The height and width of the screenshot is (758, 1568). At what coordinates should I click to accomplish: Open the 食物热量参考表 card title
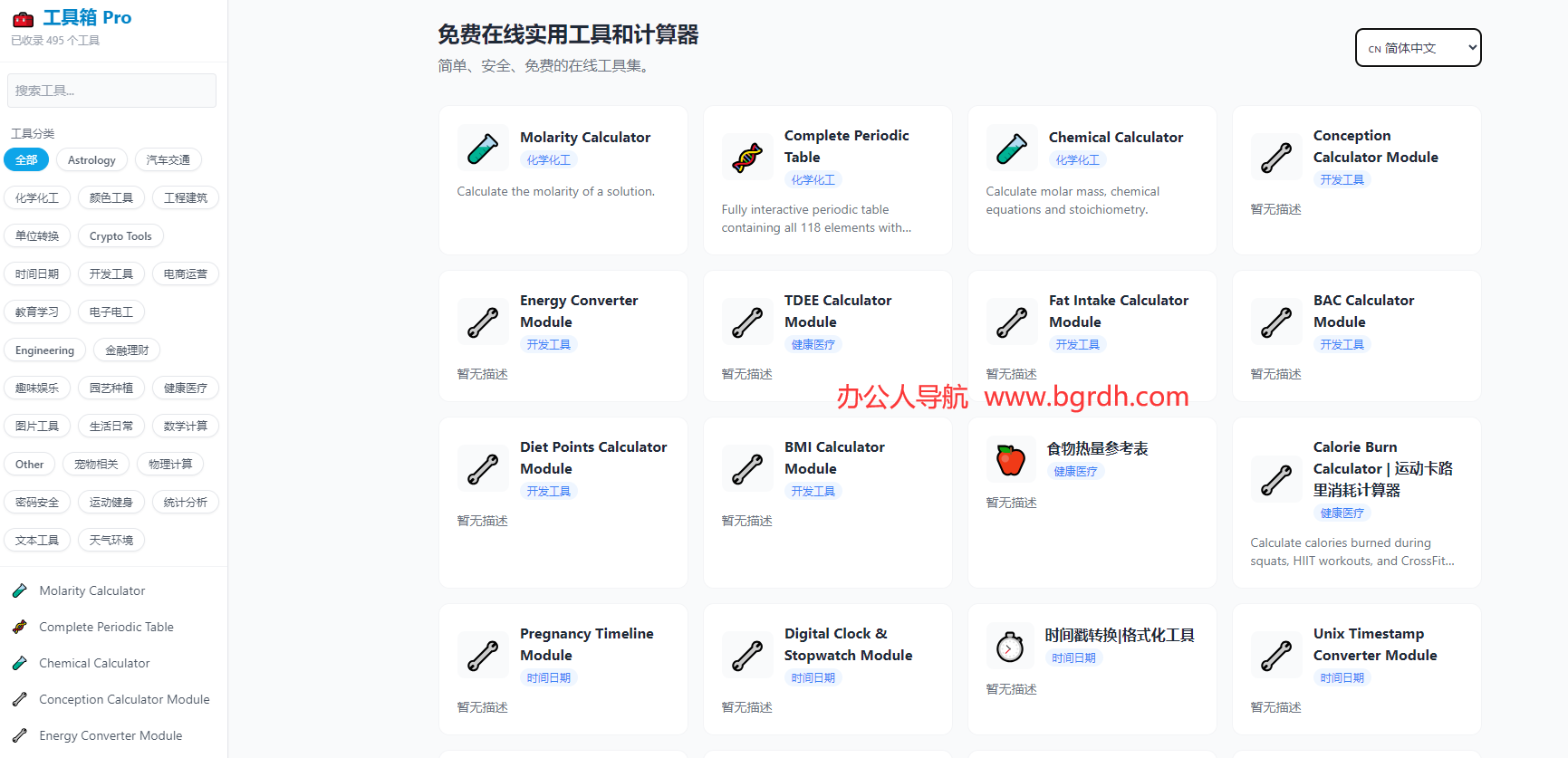[x=1097, y=448]
